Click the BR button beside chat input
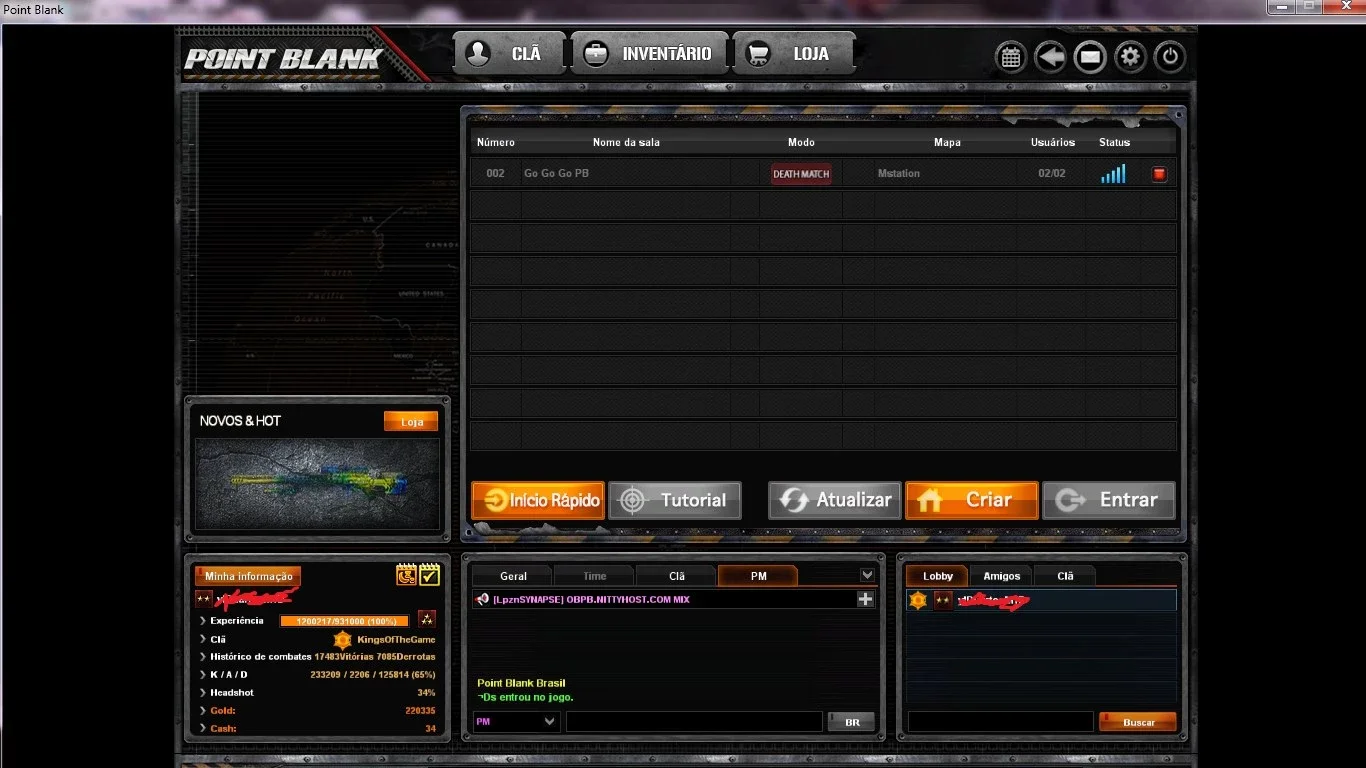This screenshot has height=768, width=1366. [852, 722]
